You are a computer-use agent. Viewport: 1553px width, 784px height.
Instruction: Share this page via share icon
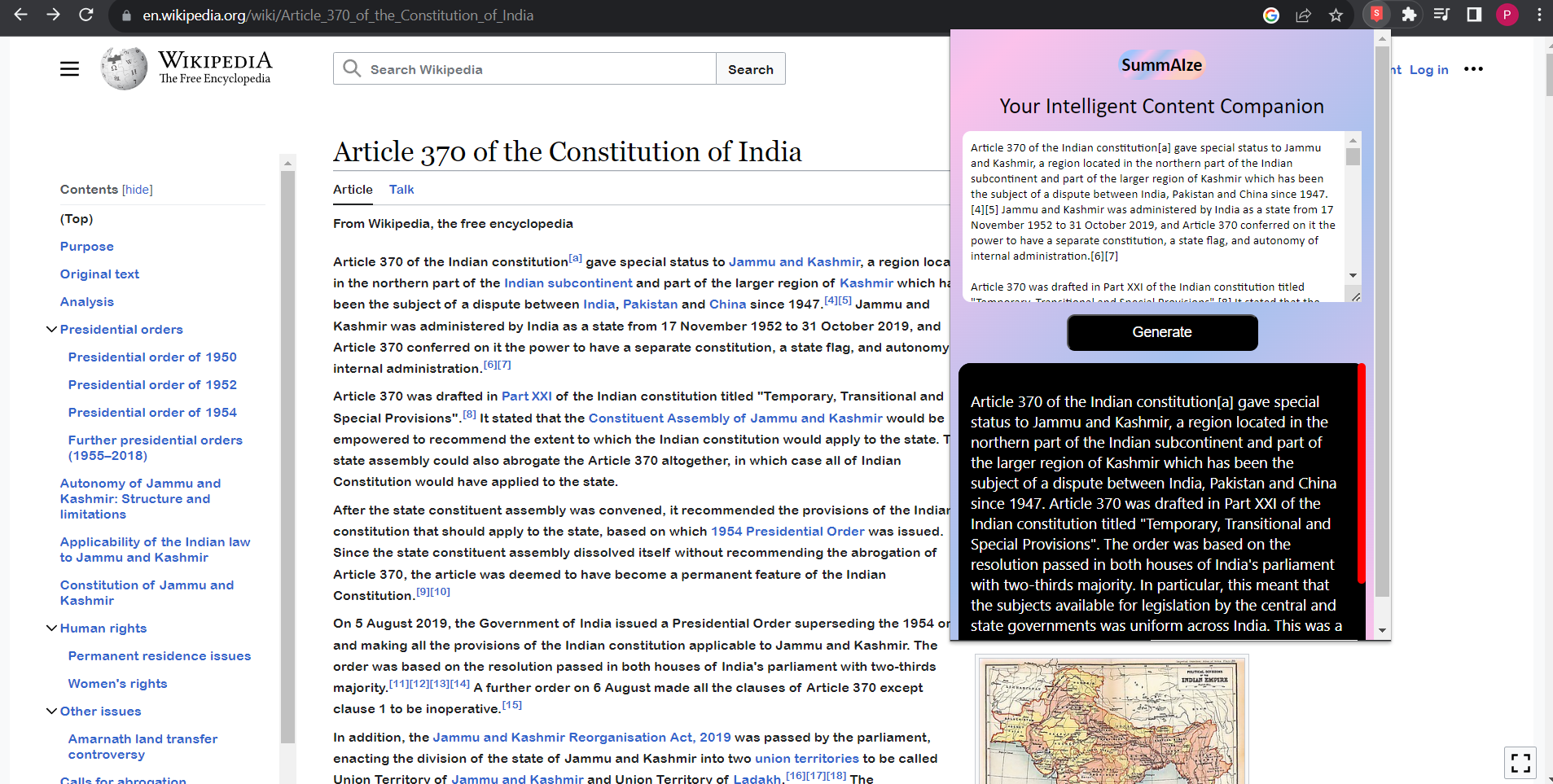[x=1303, y=15]
